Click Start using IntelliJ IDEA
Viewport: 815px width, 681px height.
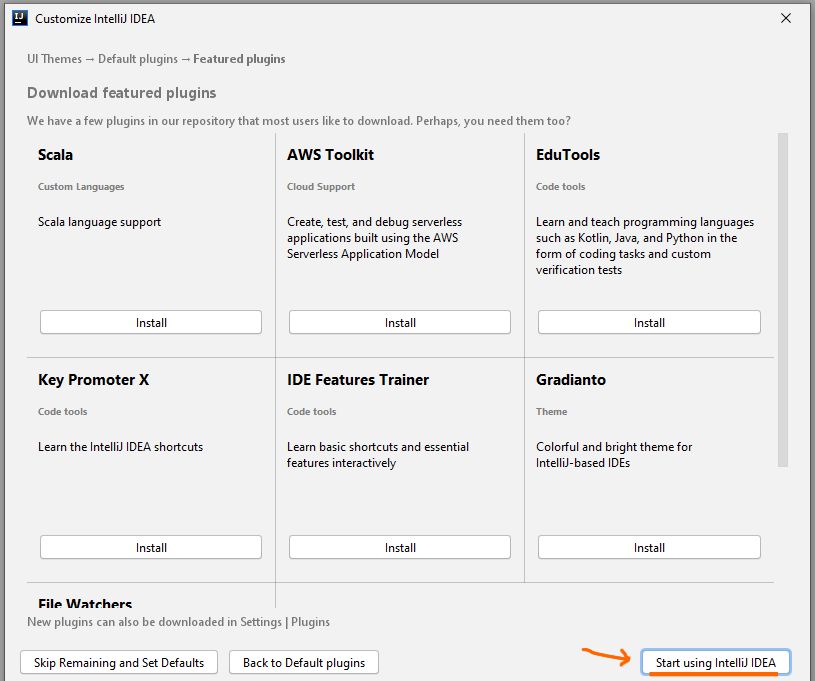[715, 662]
